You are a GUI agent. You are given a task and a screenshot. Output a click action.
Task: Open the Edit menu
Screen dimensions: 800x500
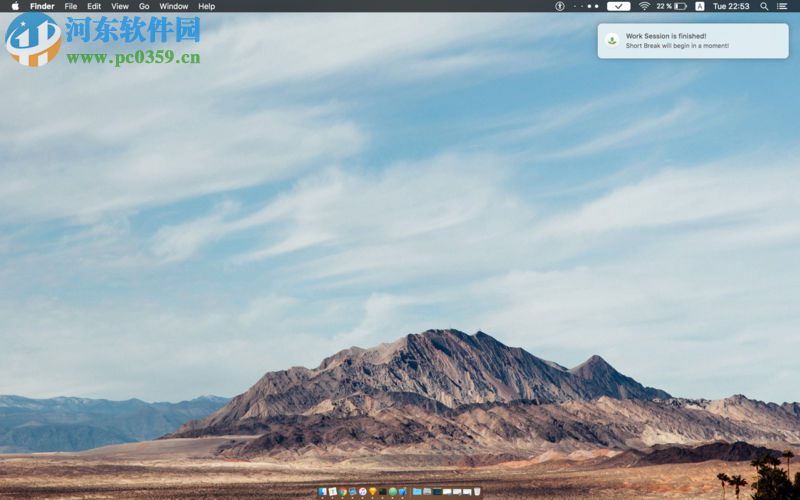point(94,6)
